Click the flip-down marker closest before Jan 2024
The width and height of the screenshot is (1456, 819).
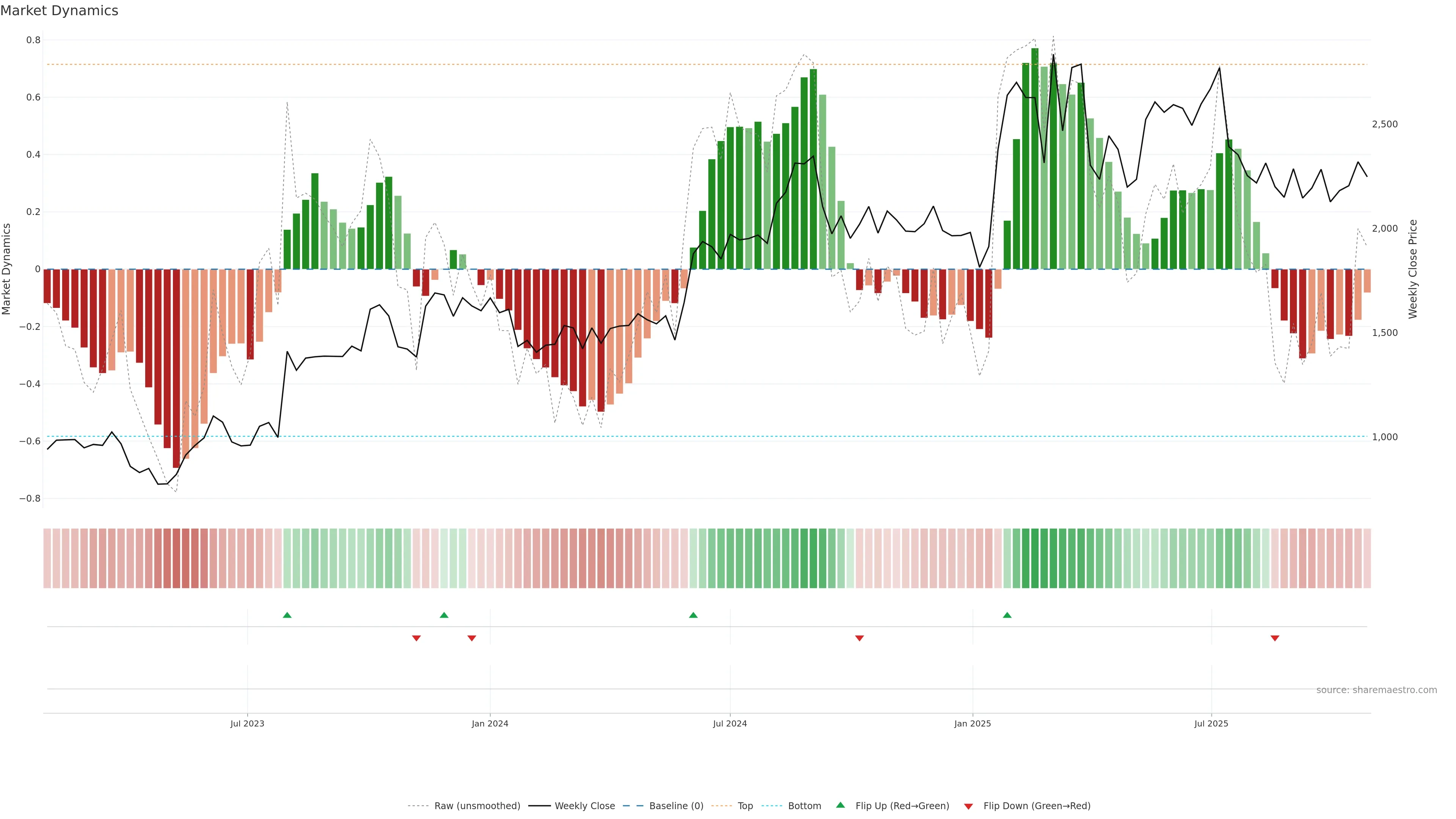click(x=472, y=638)
